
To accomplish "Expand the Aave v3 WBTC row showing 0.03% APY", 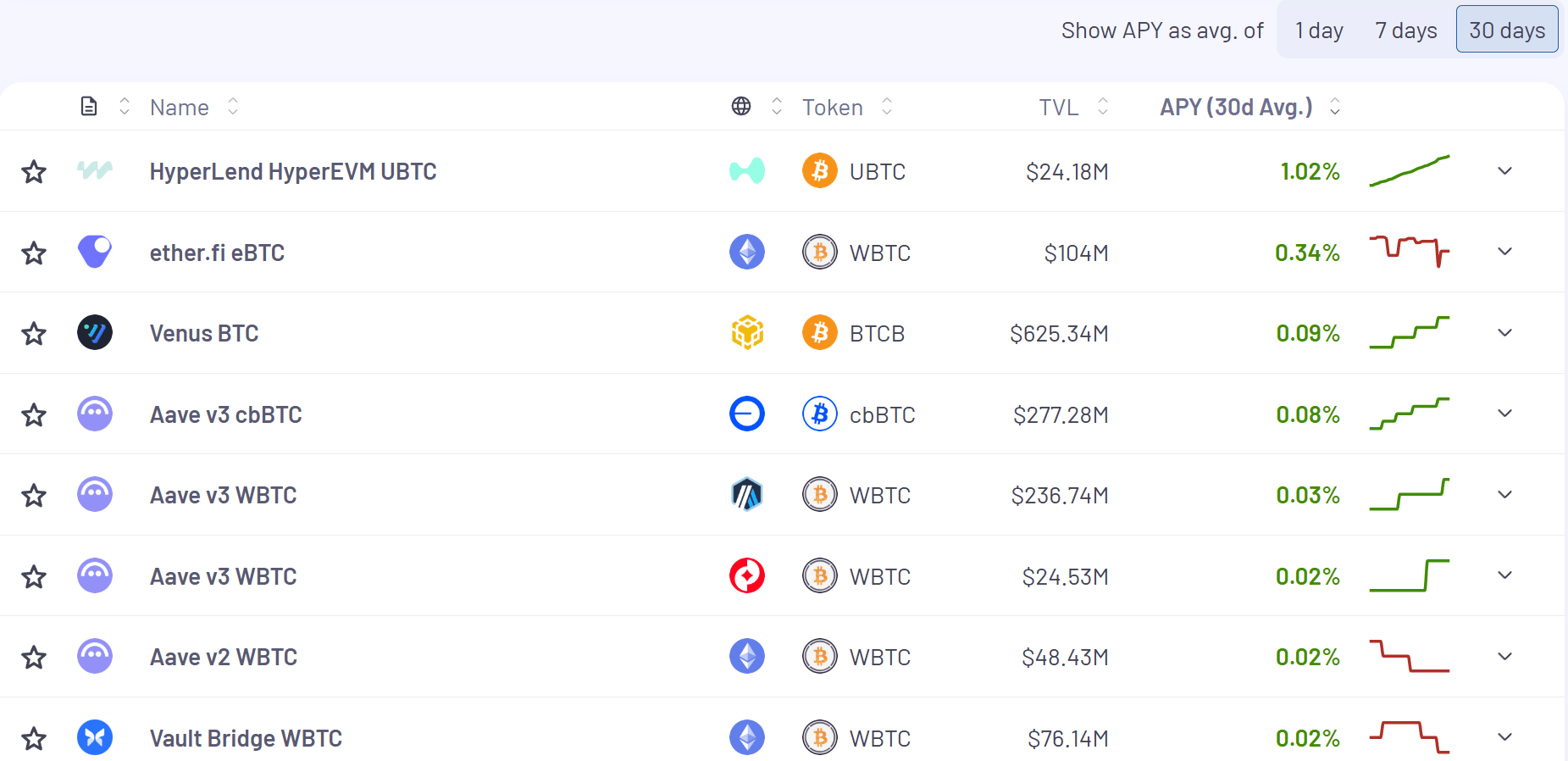I will coord(1504,495).
